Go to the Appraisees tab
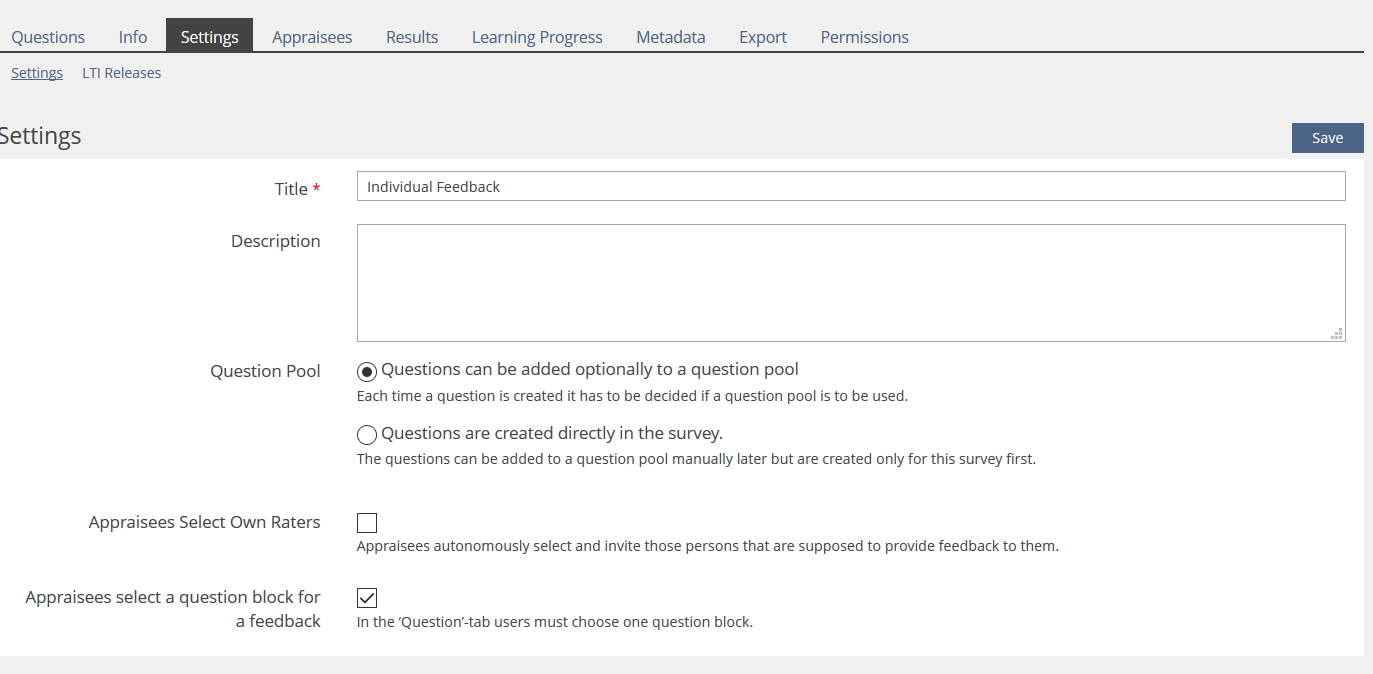This screenshot has height=674, width=1373. [312, 37]
